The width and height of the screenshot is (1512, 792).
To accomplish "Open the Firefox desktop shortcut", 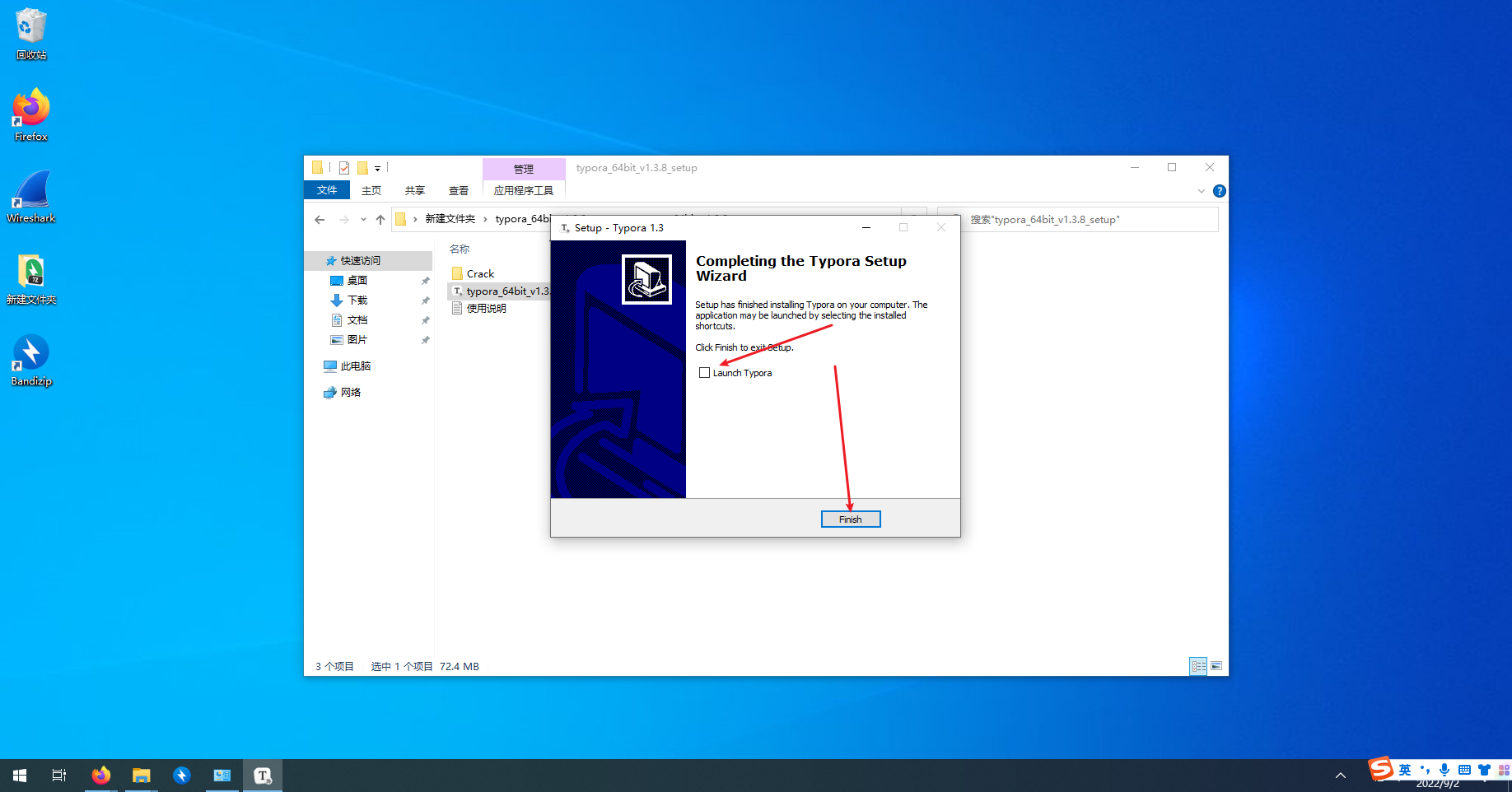I will click(x=31, y=116).
